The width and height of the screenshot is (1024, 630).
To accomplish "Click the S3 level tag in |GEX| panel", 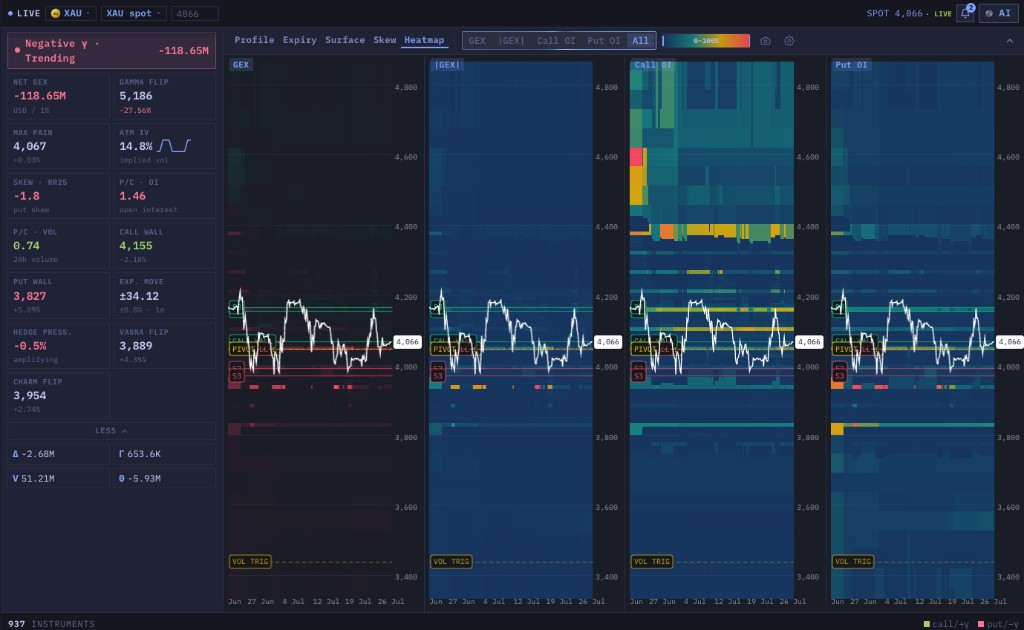I will point(438,376).
